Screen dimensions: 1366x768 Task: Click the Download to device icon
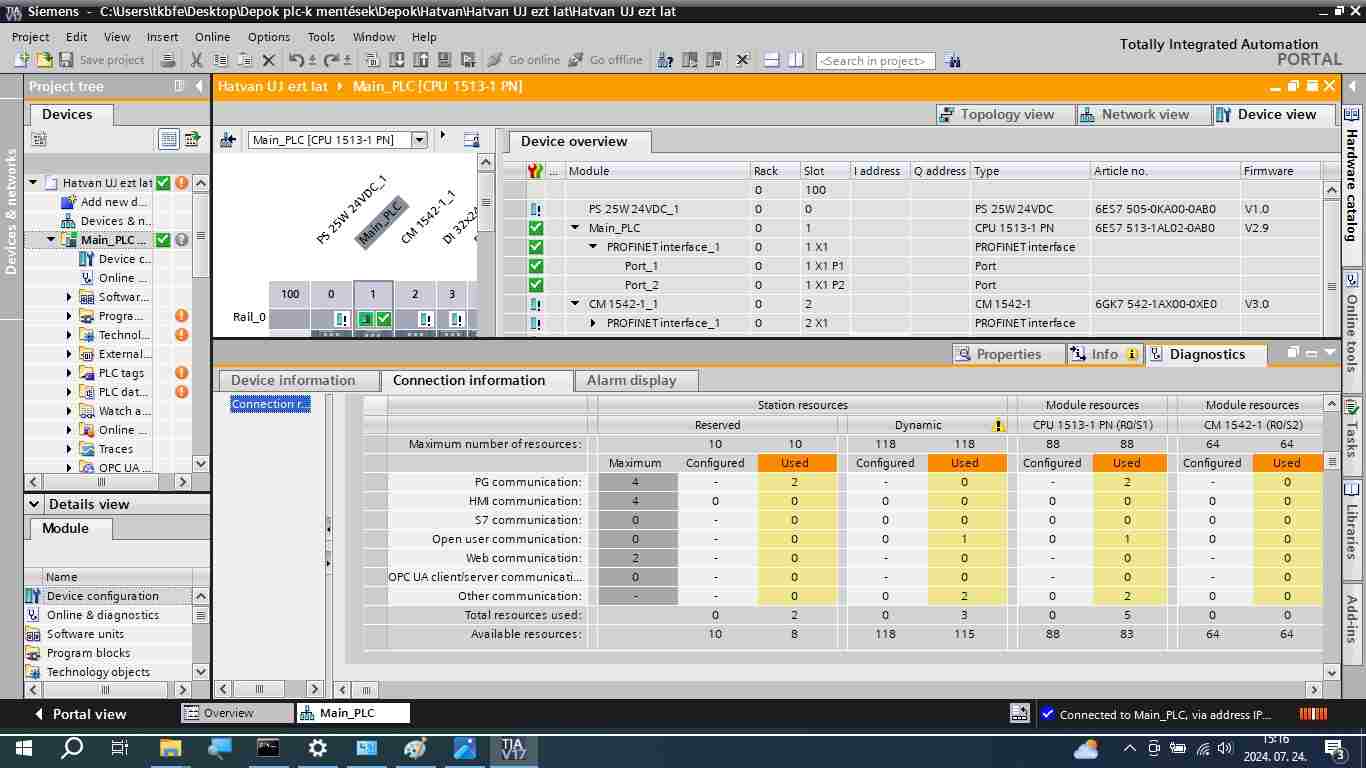[397, 60]
